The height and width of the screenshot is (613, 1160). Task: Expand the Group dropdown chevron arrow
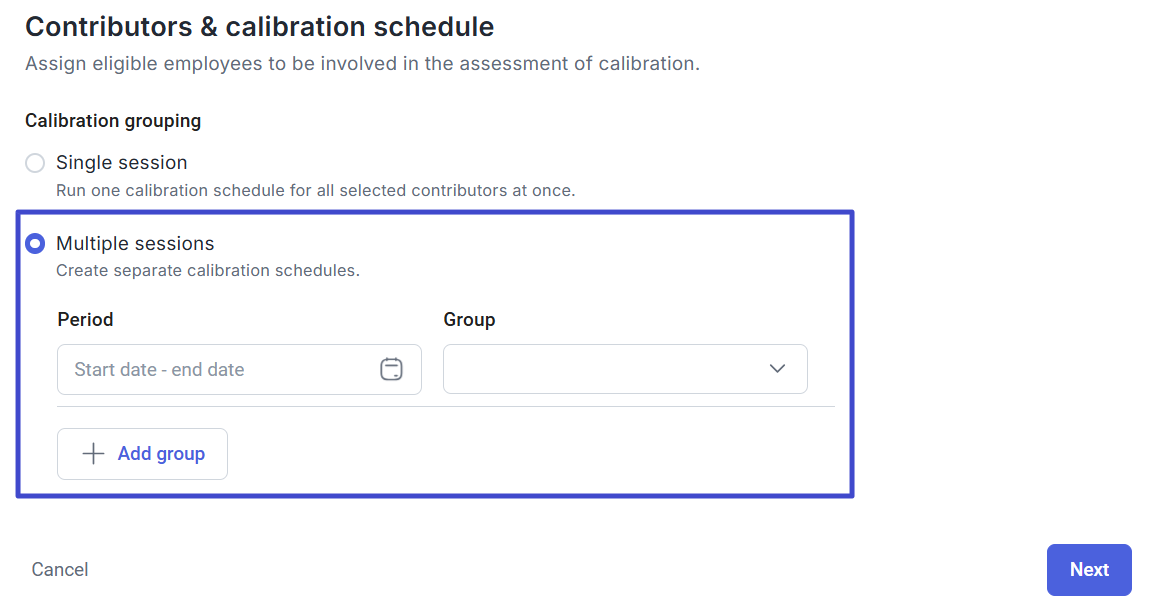click(777, 369)
